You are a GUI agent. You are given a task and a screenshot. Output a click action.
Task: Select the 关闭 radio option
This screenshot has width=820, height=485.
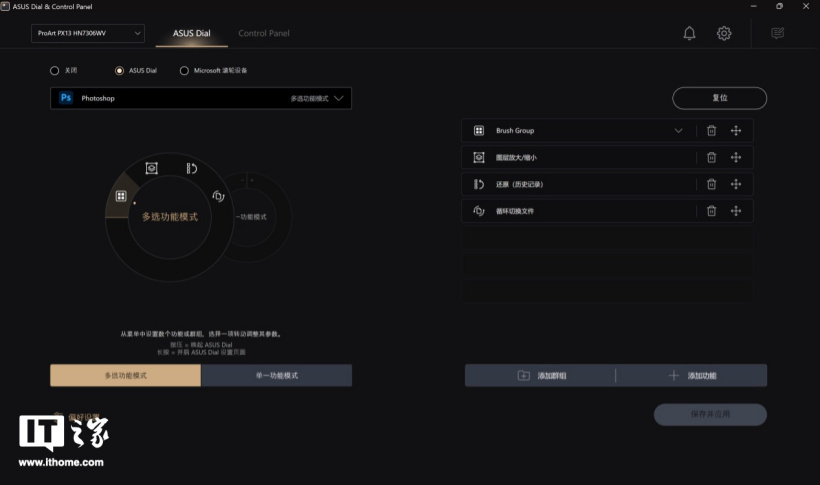tap(55, 71)
